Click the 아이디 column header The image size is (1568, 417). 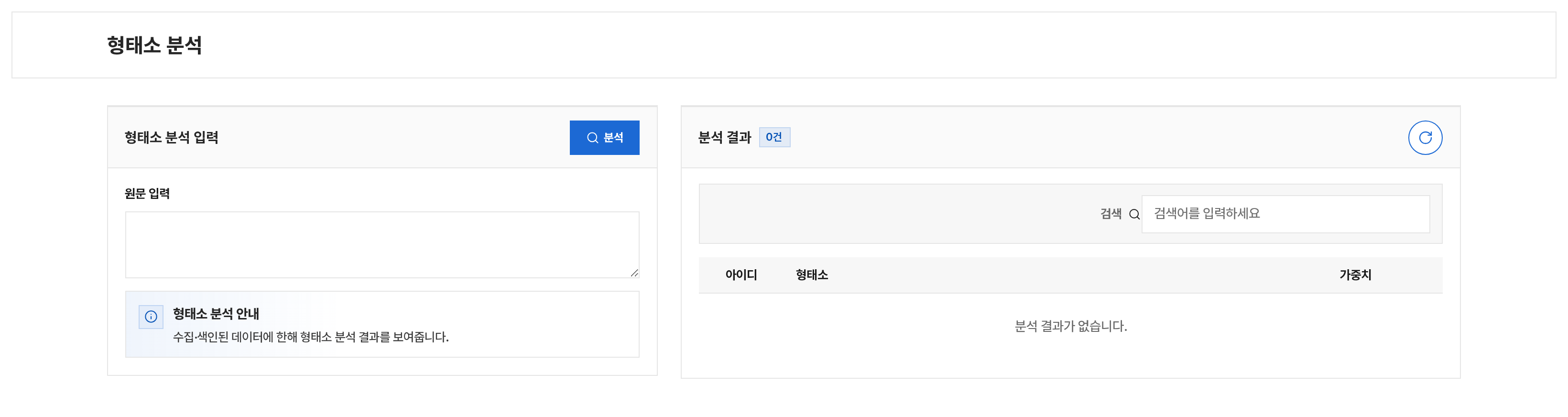741,275
